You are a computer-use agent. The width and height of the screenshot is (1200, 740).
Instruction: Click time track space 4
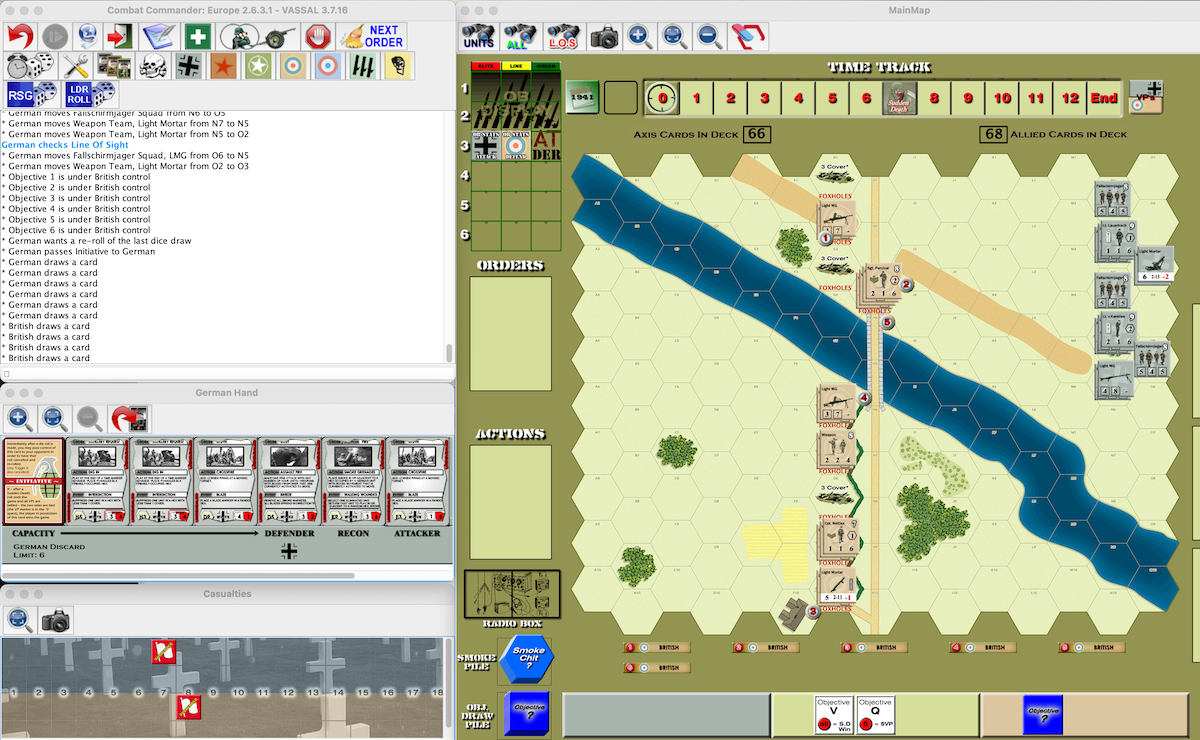coord(798,98)
